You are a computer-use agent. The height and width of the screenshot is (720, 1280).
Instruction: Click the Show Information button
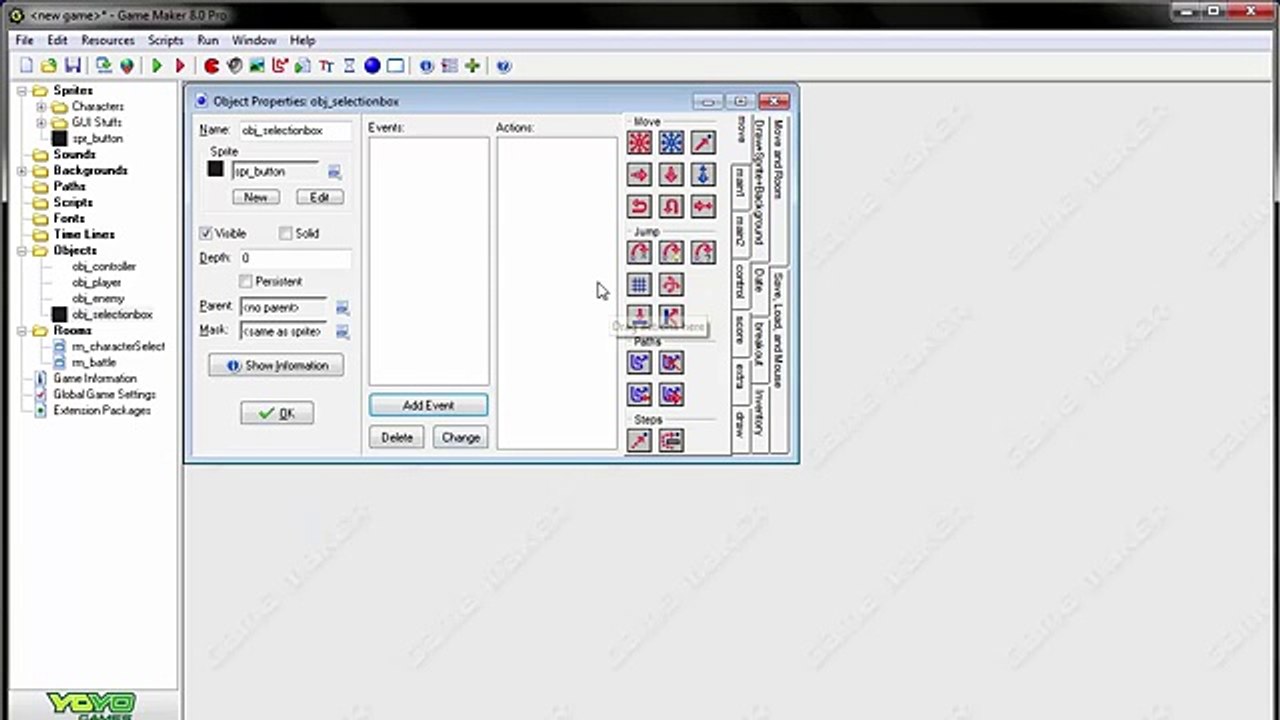point(276,366)
